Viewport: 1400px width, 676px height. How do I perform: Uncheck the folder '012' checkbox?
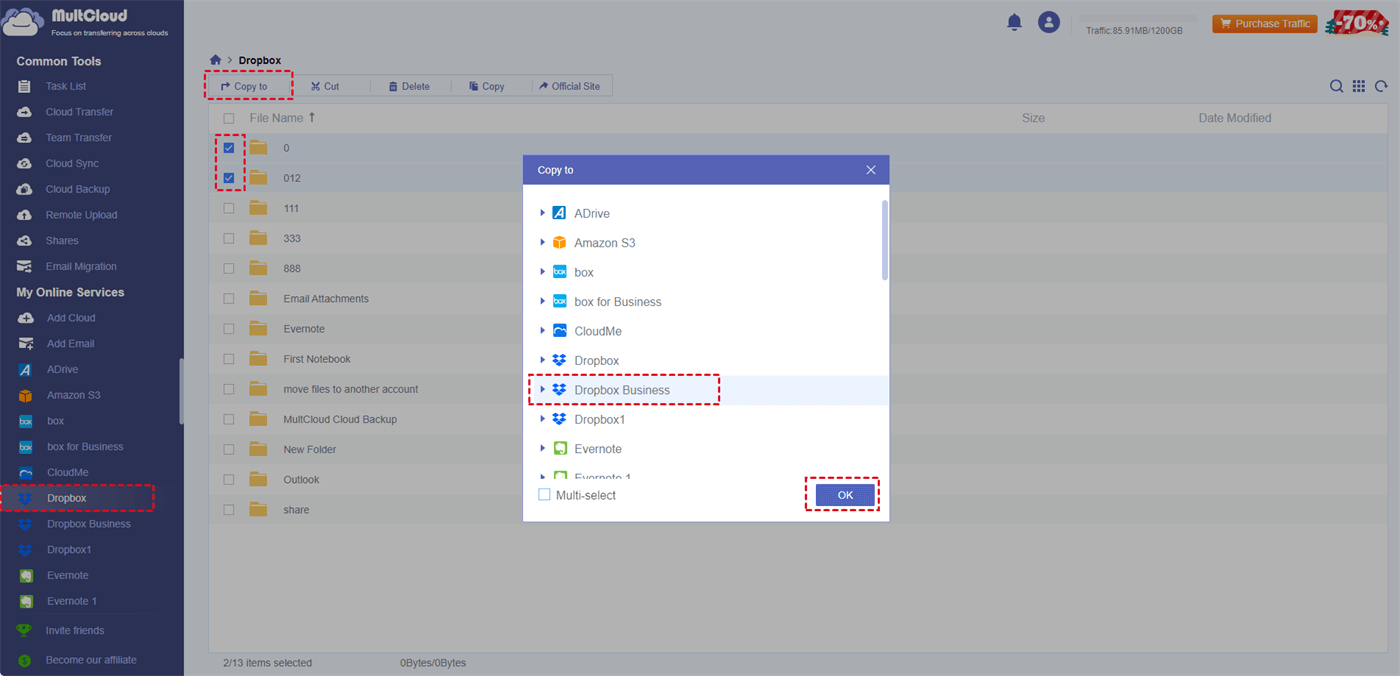tap(229, 178)
